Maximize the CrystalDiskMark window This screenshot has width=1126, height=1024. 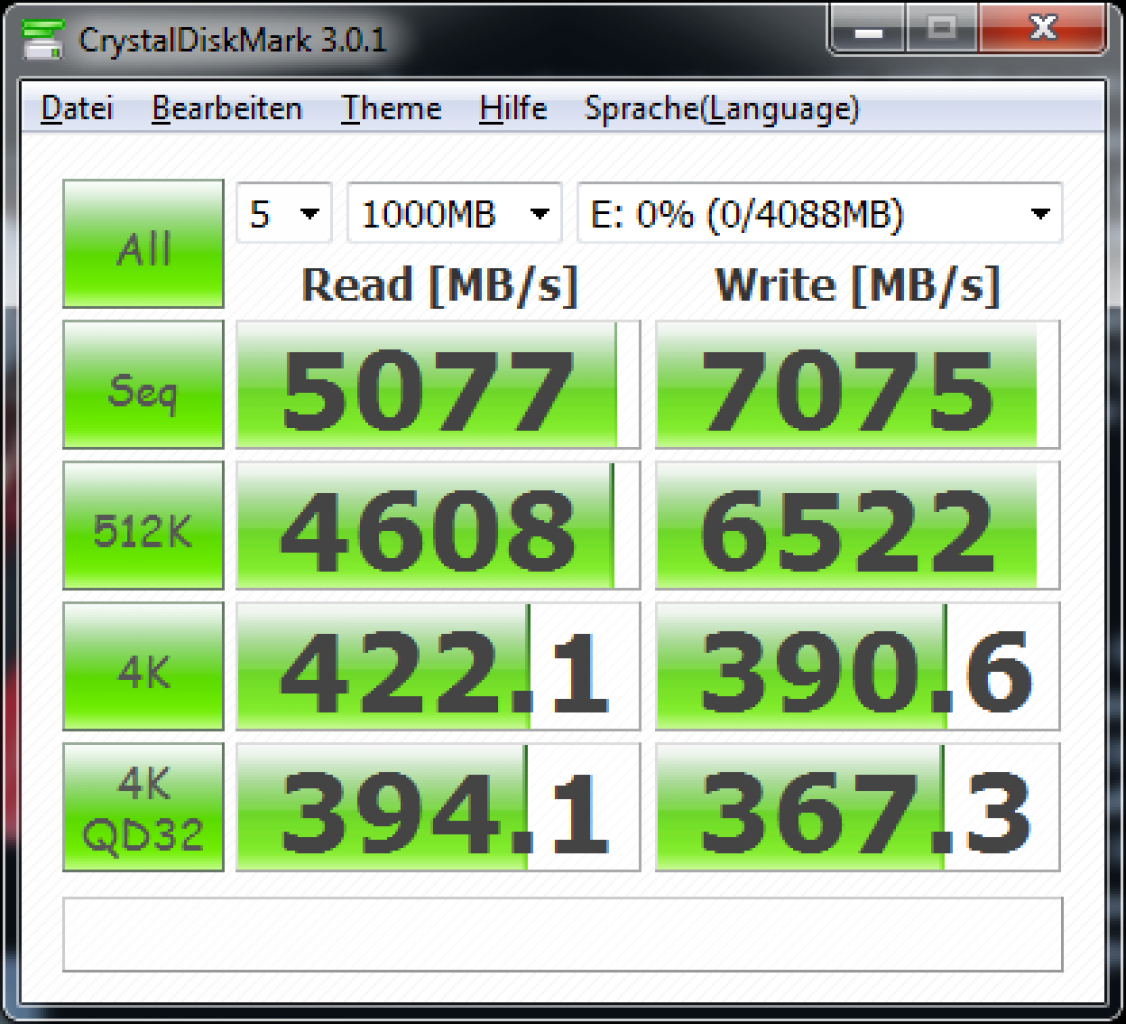941,29
